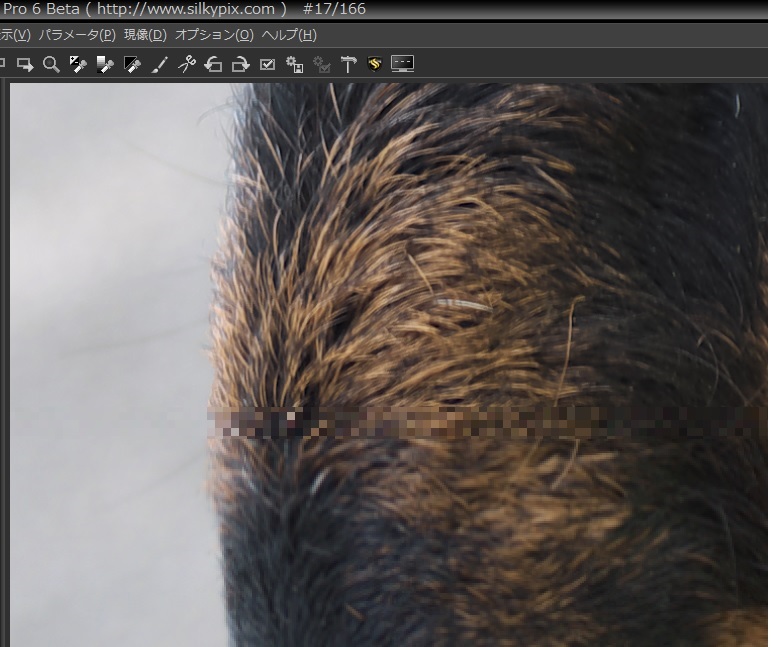This screenshot has width=771, height=647.
Task: Open the 現像(D) menu
Action: point(145,35)
